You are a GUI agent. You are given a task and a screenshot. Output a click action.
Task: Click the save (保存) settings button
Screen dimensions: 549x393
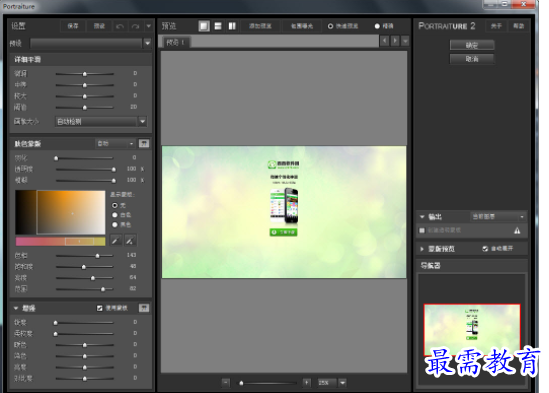[73, 26]
